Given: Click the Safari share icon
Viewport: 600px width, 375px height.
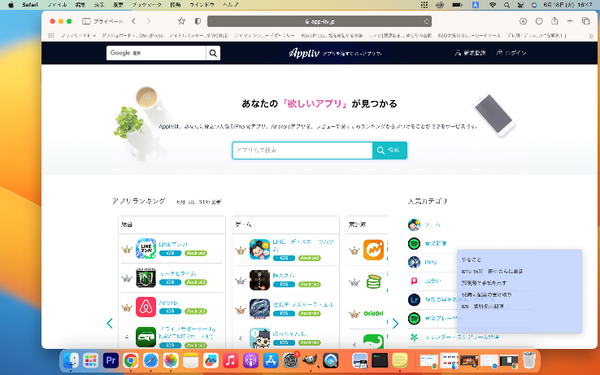Looking at the screenshot, I should 554,21.
